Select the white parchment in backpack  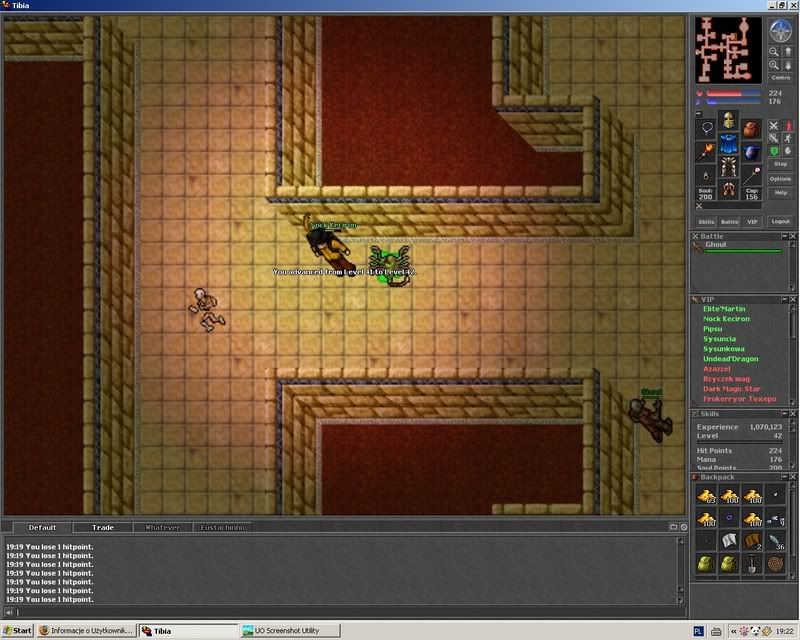coord(729,541)
